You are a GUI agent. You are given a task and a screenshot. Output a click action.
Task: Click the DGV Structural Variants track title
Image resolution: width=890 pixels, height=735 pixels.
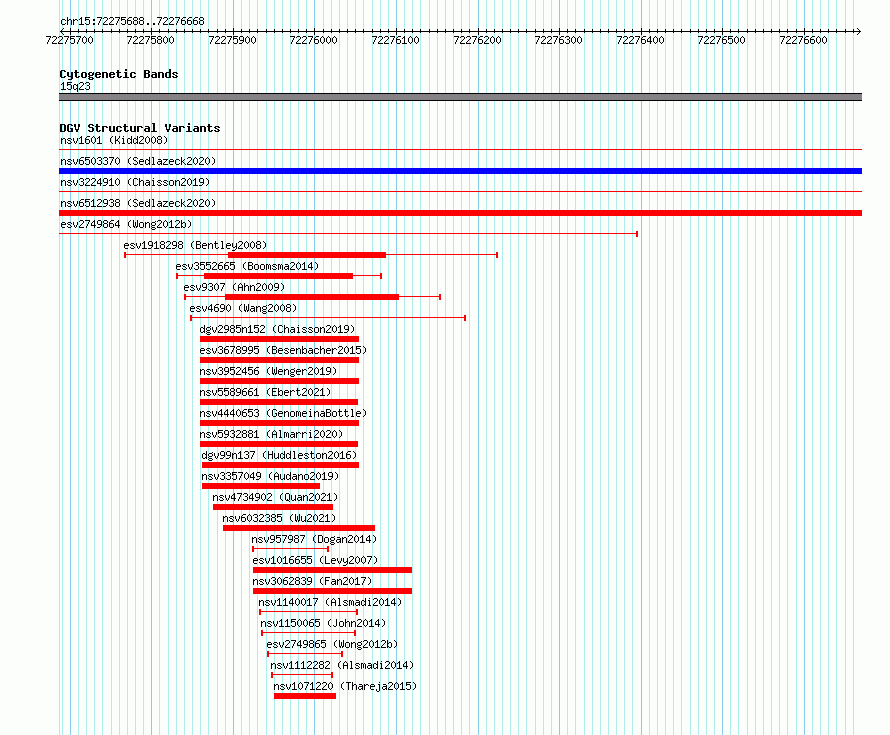[x=140, y=128]
